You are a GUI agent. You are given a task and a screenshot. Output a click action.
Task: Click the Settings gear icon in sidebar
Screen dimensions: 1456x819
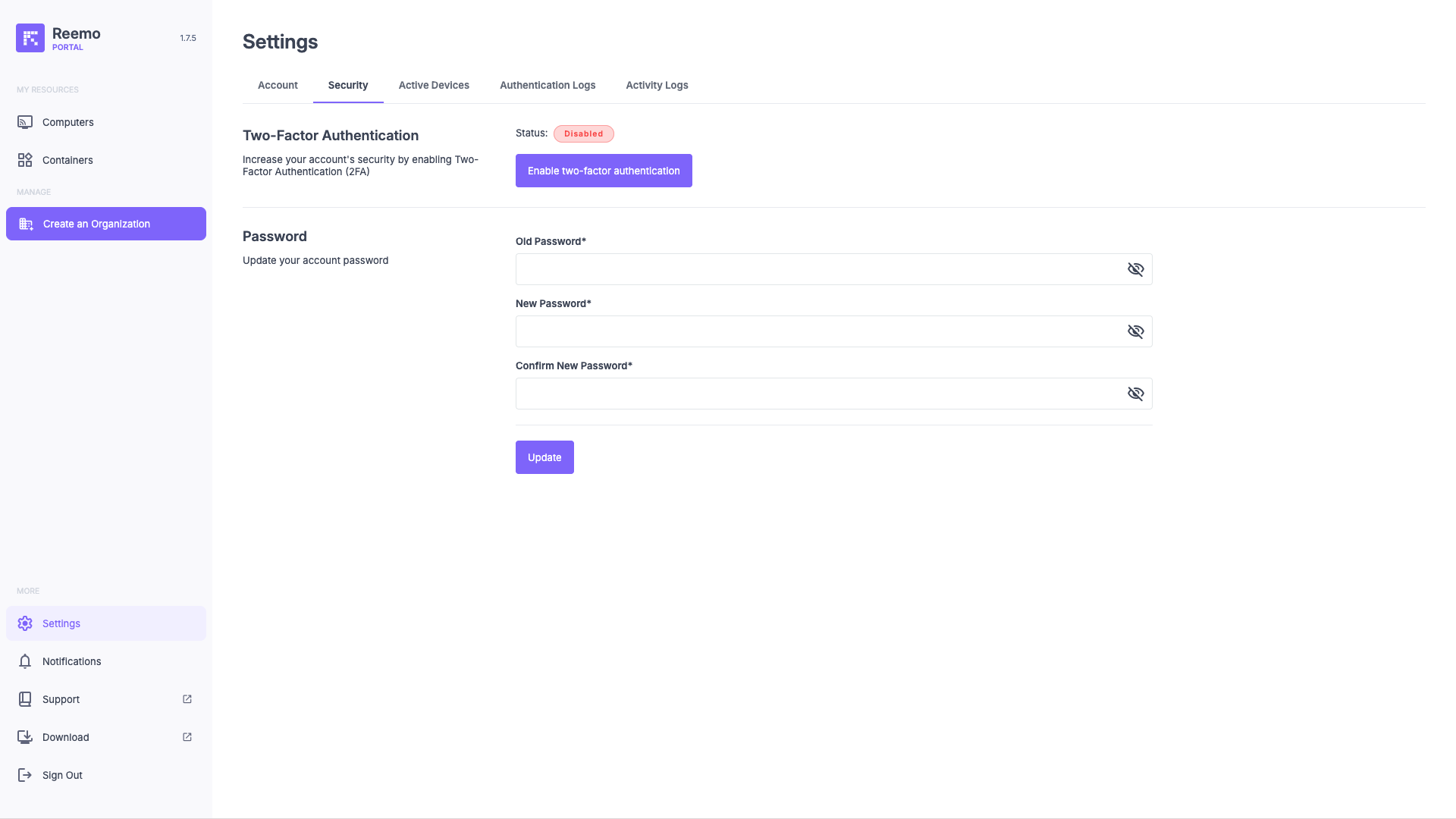pos(25,623)
